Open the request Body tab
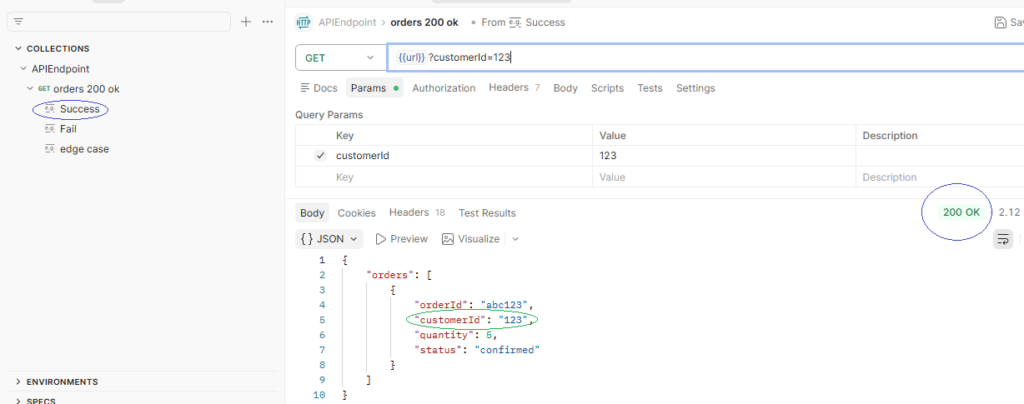The image size is (1024, 404). click(566, 88)
